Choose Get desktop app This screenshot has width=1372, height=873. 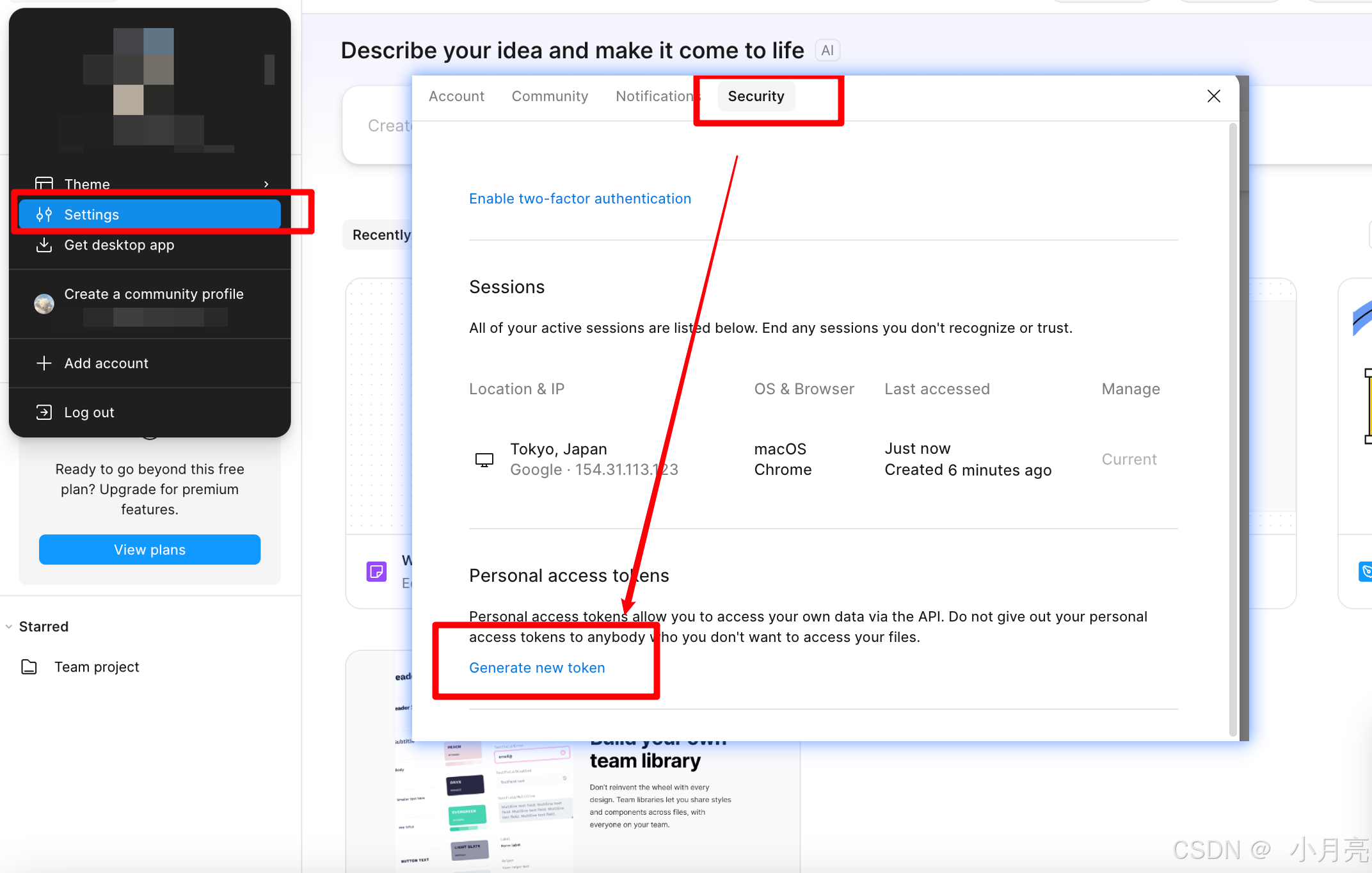[x=150, y=244]
